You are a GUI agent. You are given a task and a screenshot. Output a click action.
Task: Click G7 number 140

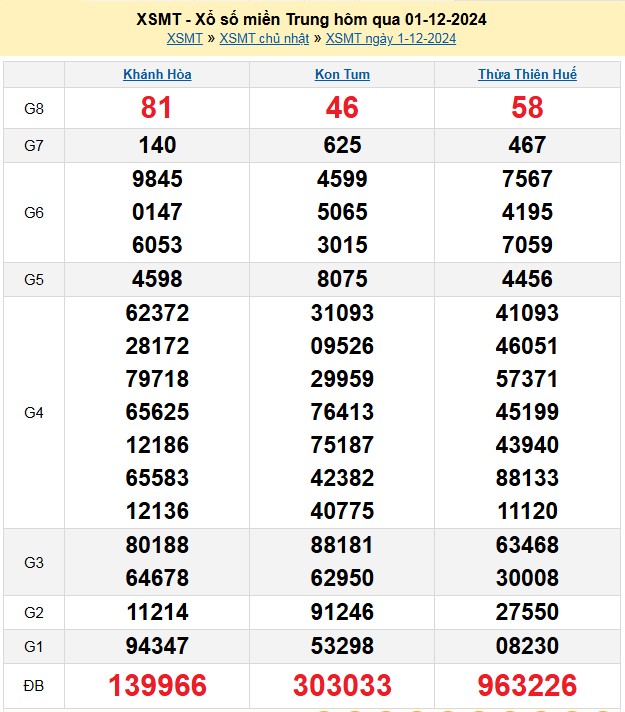pyautogui.click(x=157, y=145)
